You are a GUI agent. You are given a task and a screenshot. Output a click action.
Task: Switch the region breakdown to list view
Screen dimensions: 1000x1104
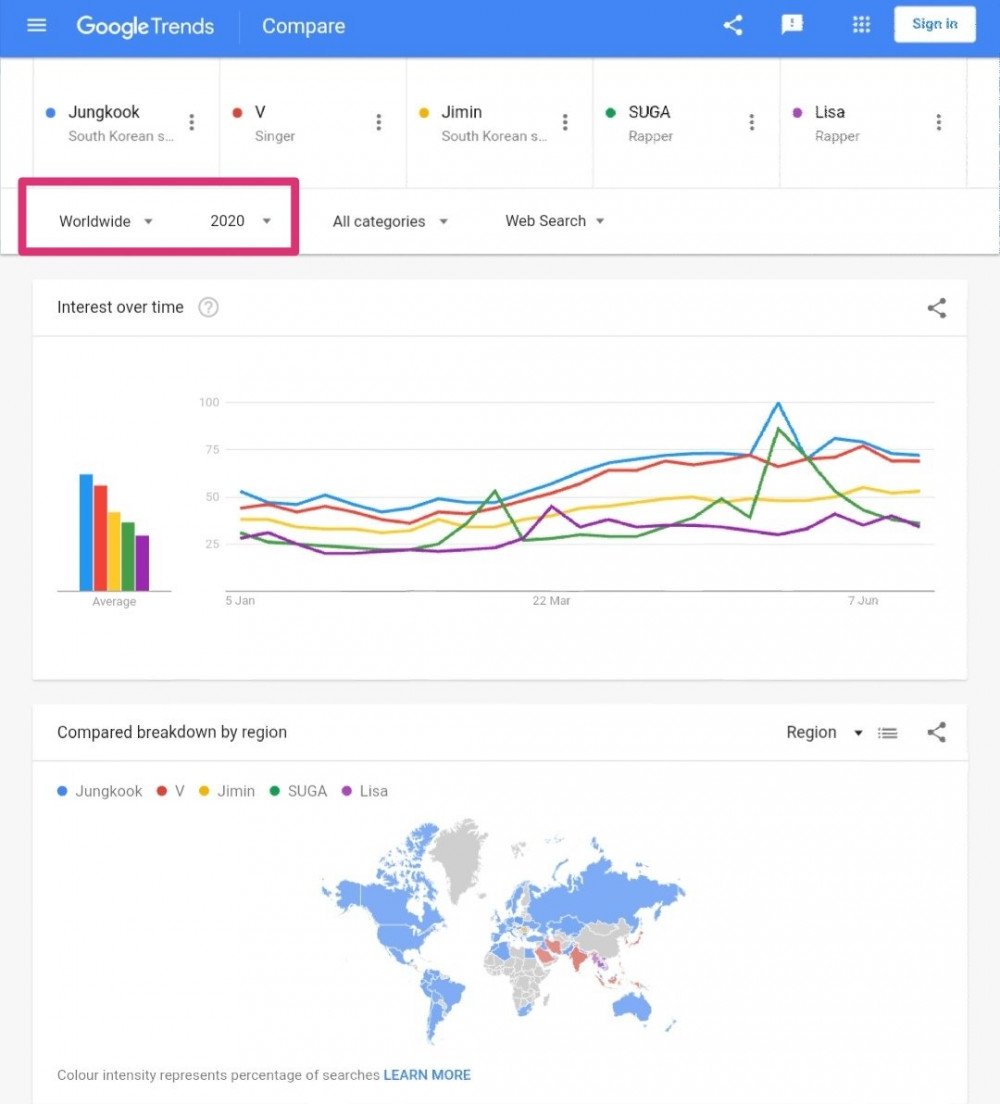(x=888, y=732)
